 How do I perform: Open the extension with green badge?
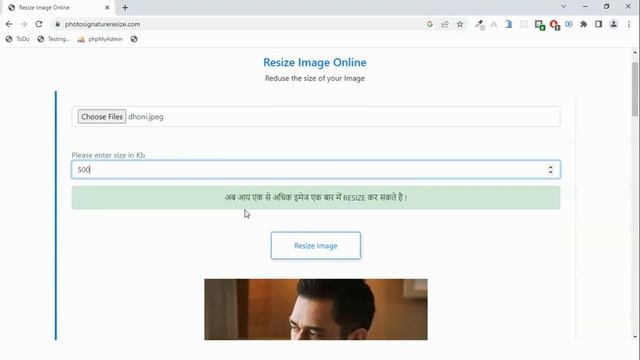click(x=540, y=25)
